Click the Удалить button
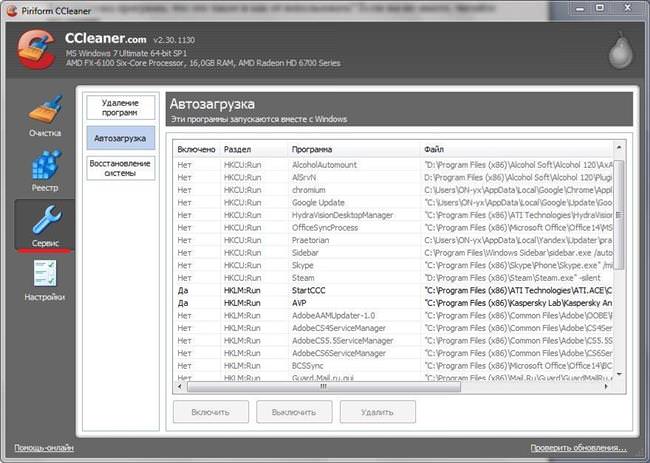 pos(377,412)
